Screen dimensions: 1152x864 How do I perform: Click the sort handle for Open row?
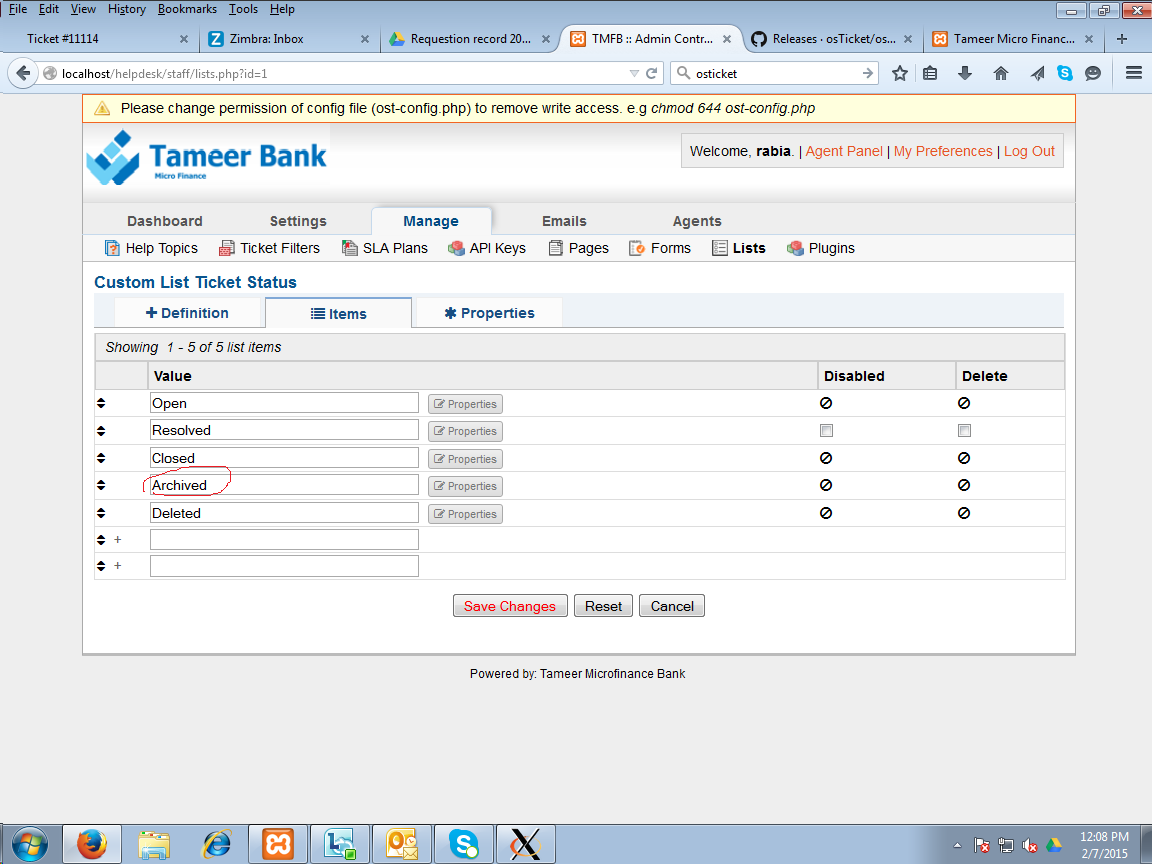[101, 403]
